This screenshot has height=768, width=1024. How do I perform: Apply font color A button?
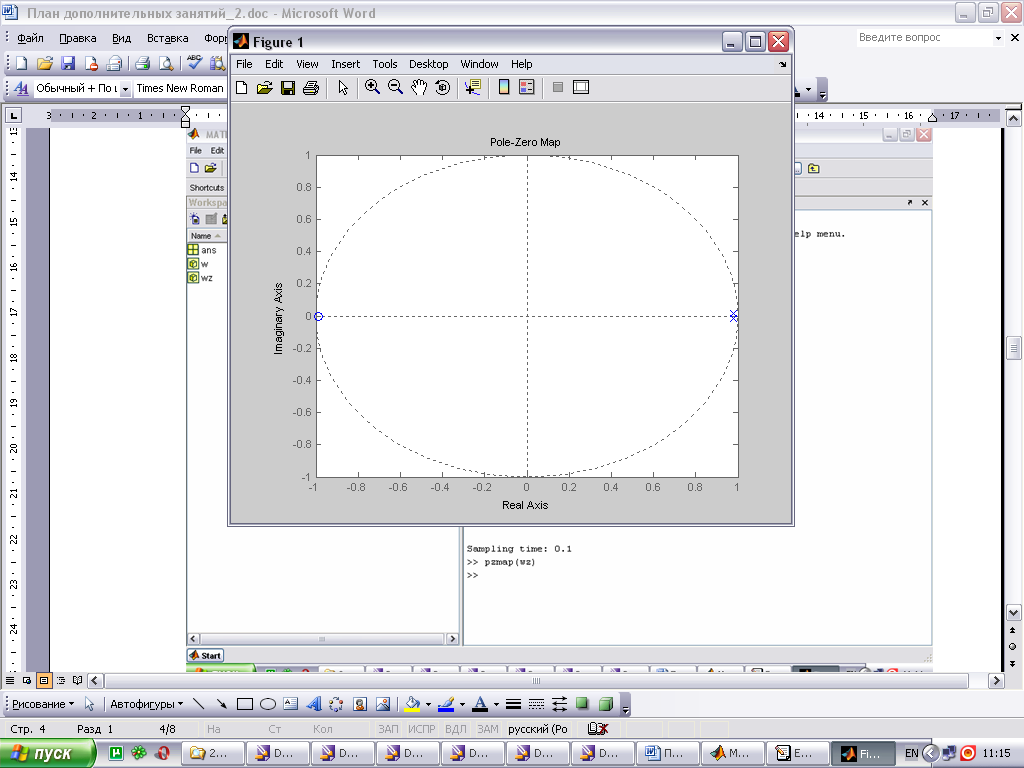[480, 704]
